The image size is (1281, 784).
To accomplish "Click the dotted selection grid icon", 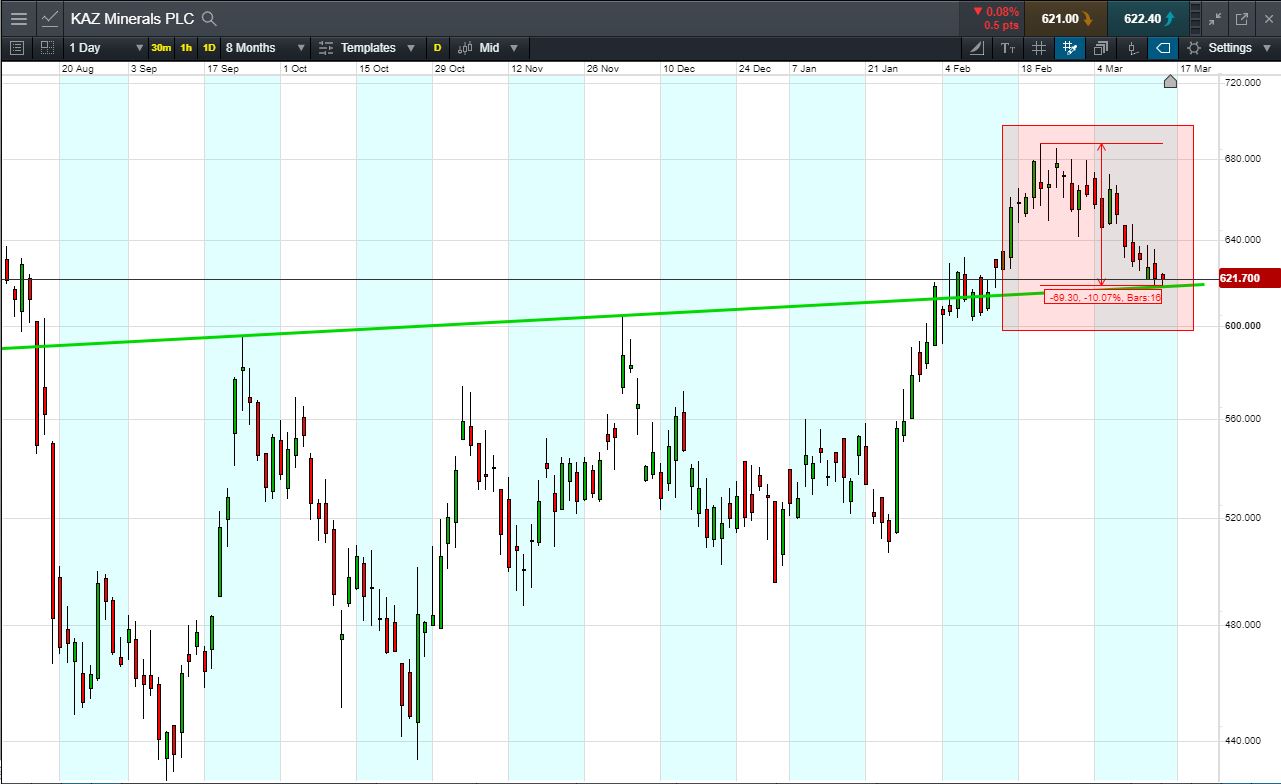I will coord(47,47).
